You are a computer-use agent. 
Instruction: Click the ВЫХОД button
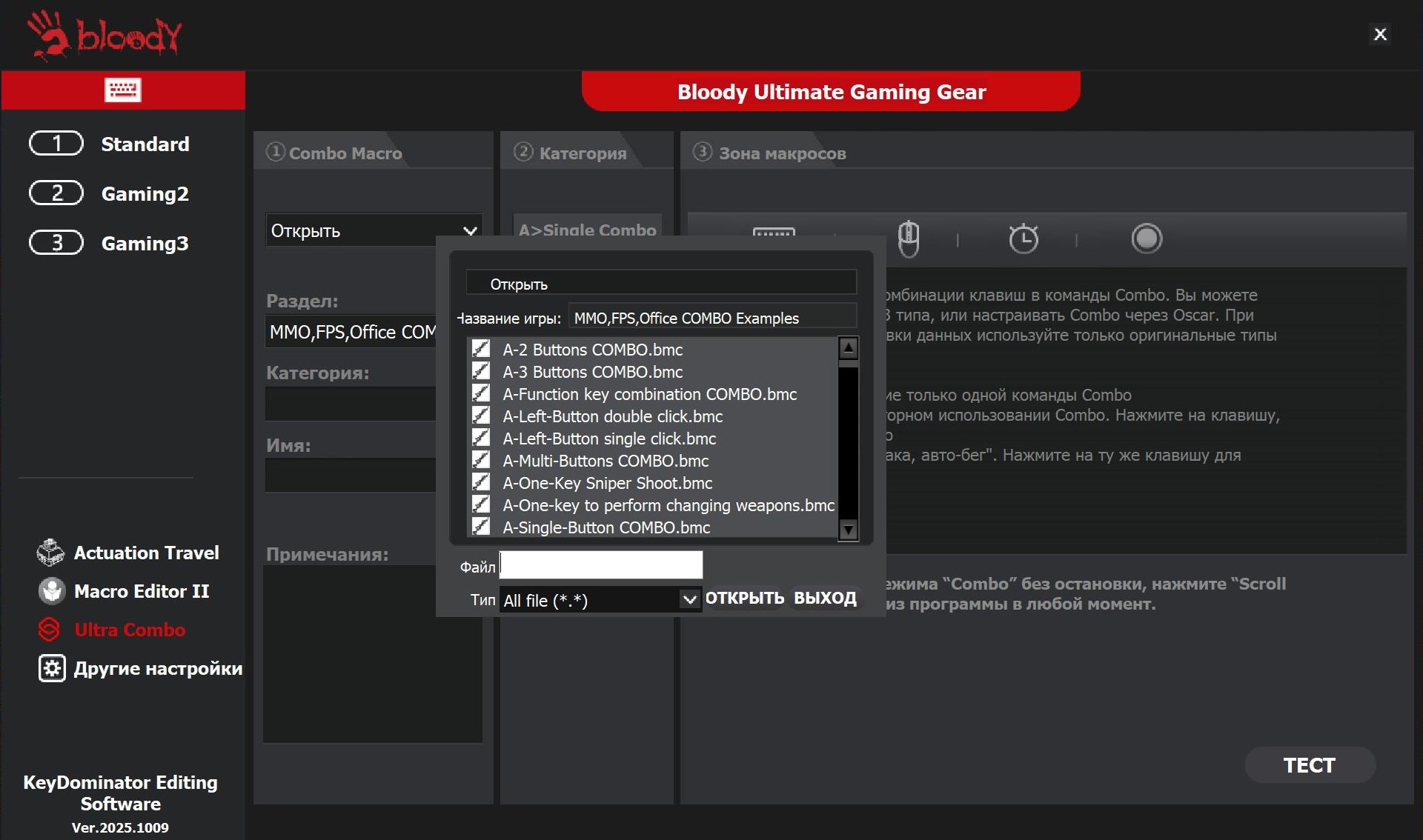click(825, 598)
